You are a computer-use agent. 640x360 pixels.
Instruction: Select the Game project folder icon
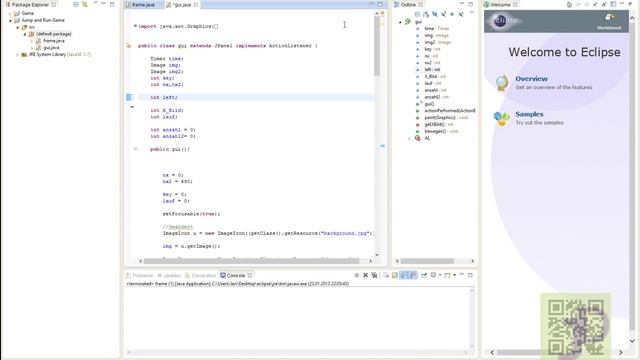pos(17,13)
